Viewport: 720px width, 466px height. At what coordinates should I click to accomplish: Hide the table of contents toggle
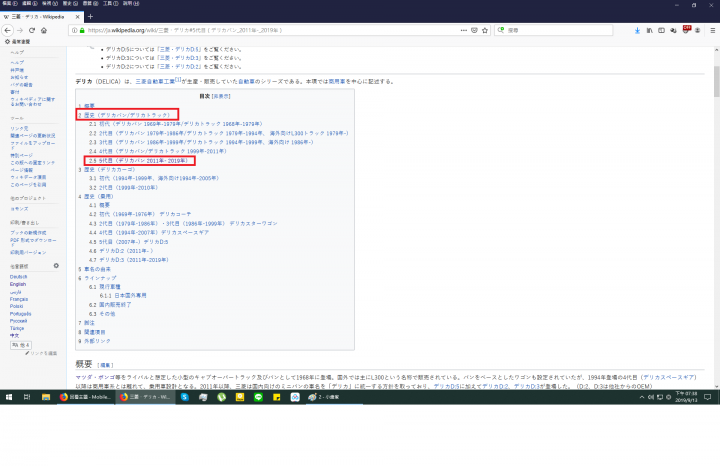221,96
